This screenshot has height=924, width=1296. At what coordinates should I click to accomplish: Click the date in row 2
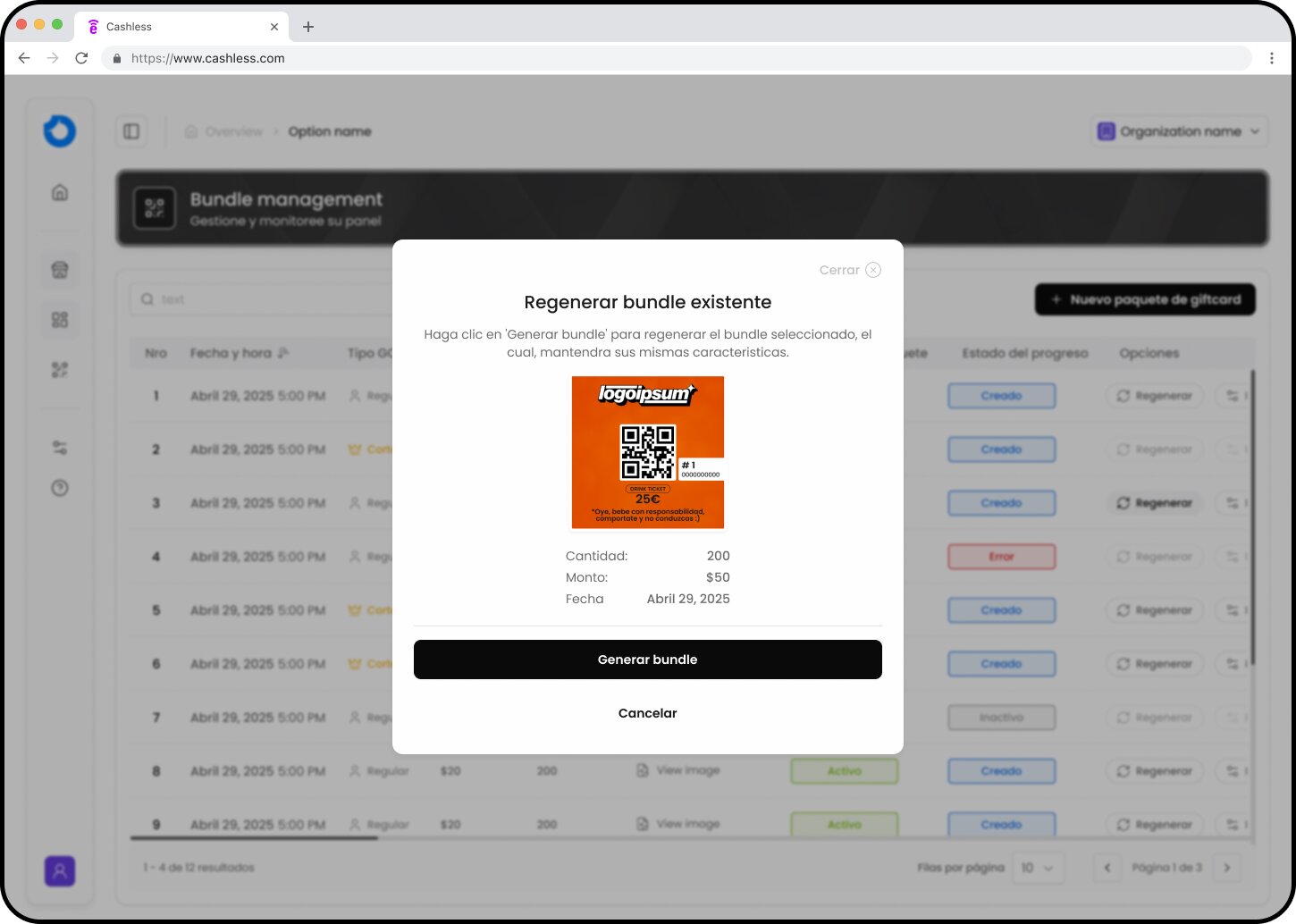257,449
